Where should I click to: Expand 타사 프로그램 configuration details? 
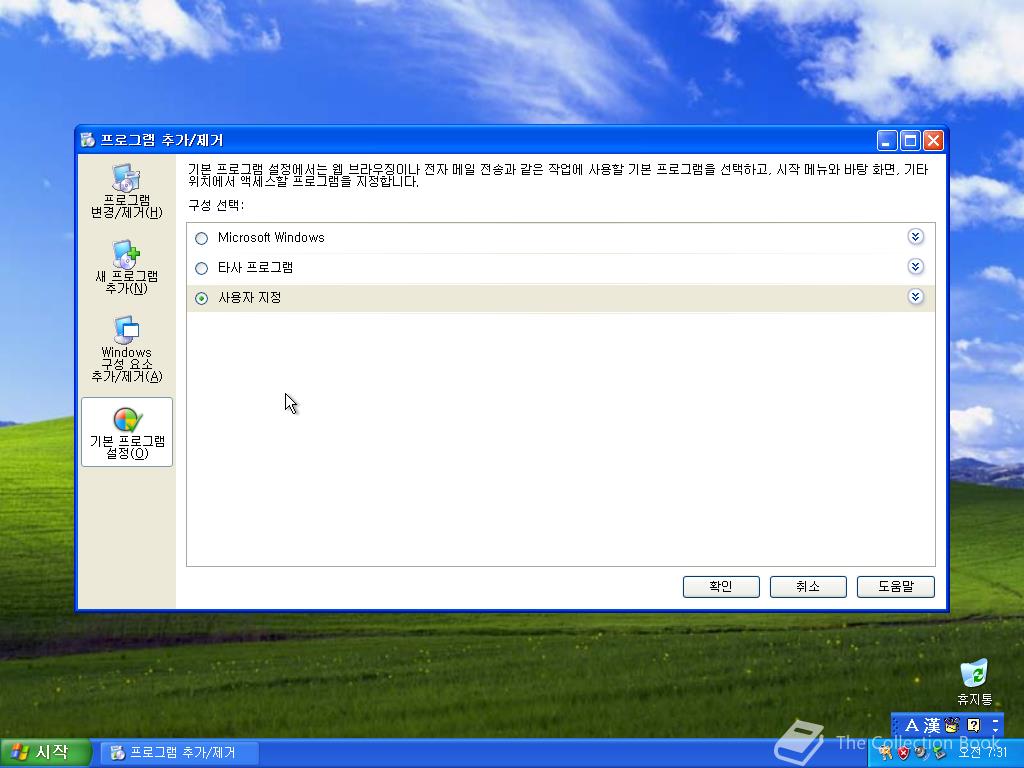coord(915,266)
